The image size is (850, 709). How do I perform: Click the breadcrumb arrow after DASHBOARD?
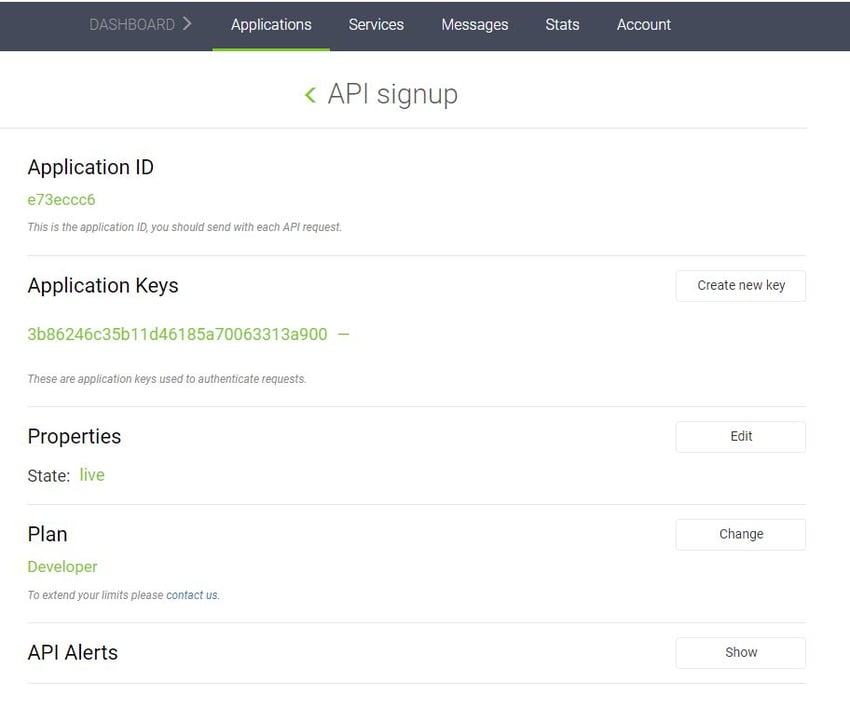(187, 24)
